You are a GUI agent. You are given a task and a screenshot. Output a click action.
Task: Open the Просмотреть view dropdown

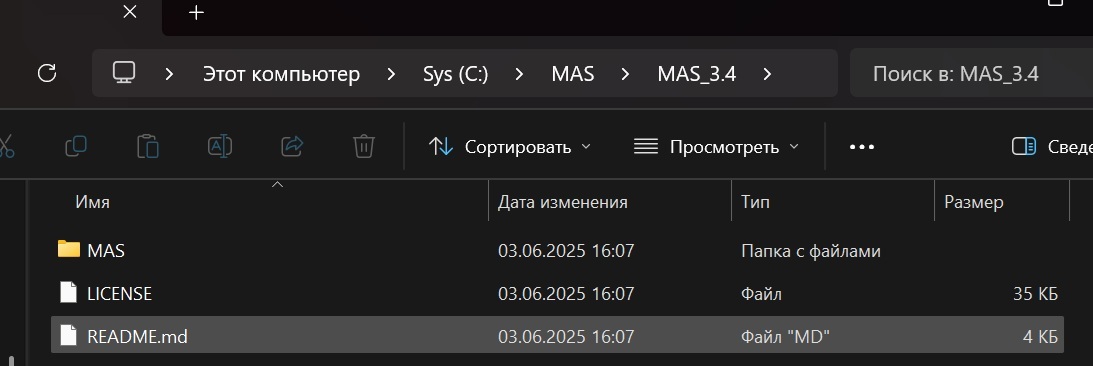(716, 147)
